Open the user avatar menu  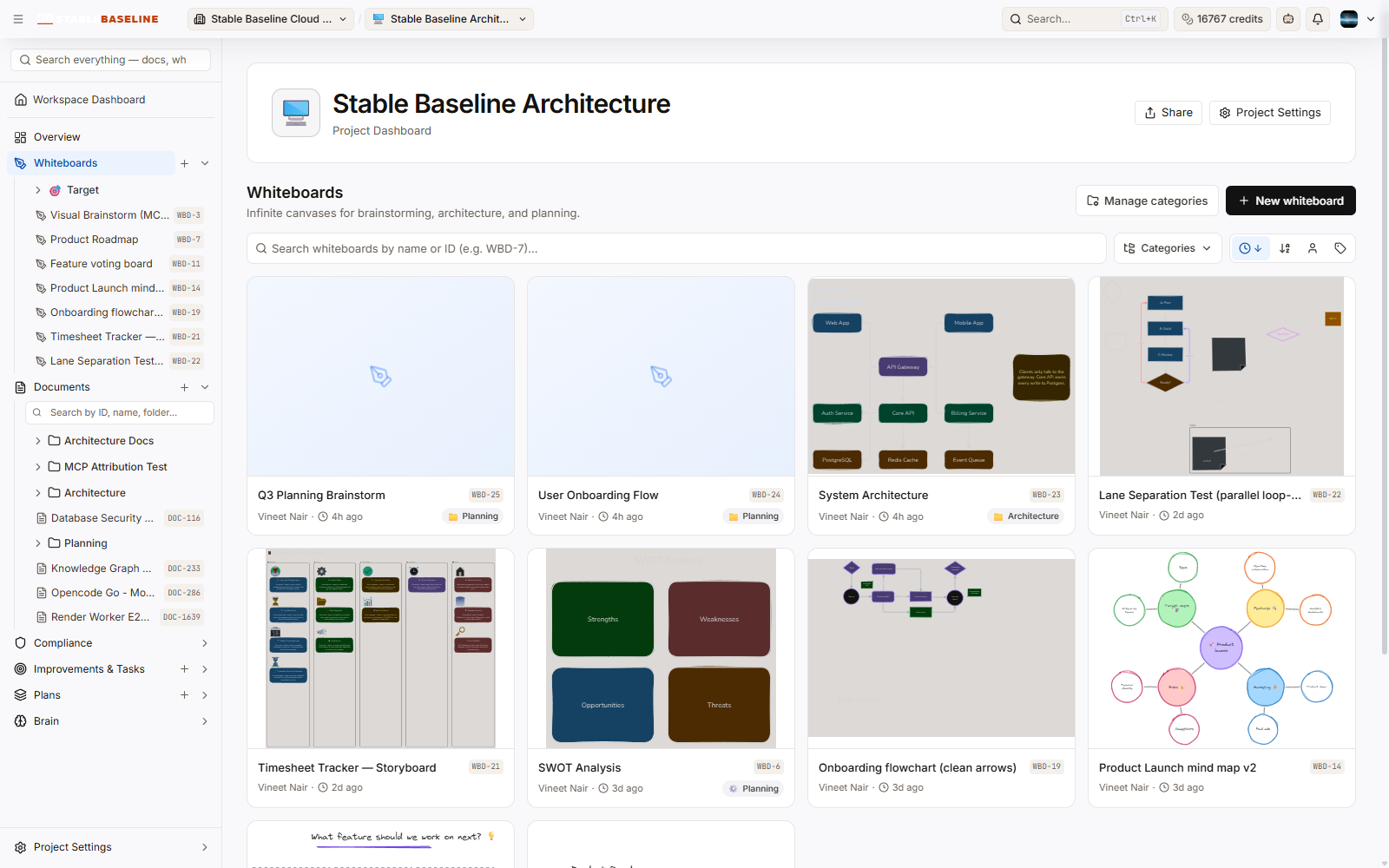pyautogui.click(x=1357, y=19)
